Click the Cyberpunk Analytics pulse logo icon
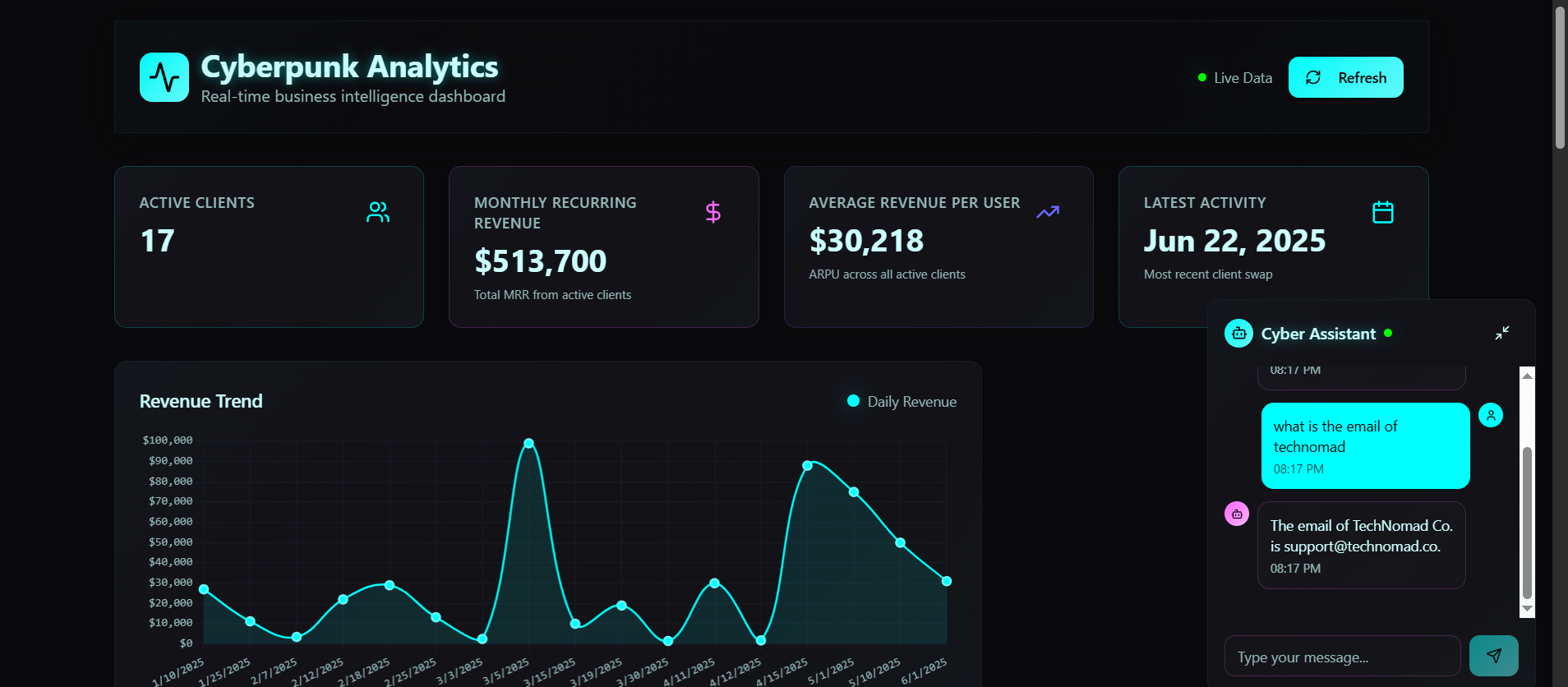This screenshot has height=687, width=1568. [164, 77]
